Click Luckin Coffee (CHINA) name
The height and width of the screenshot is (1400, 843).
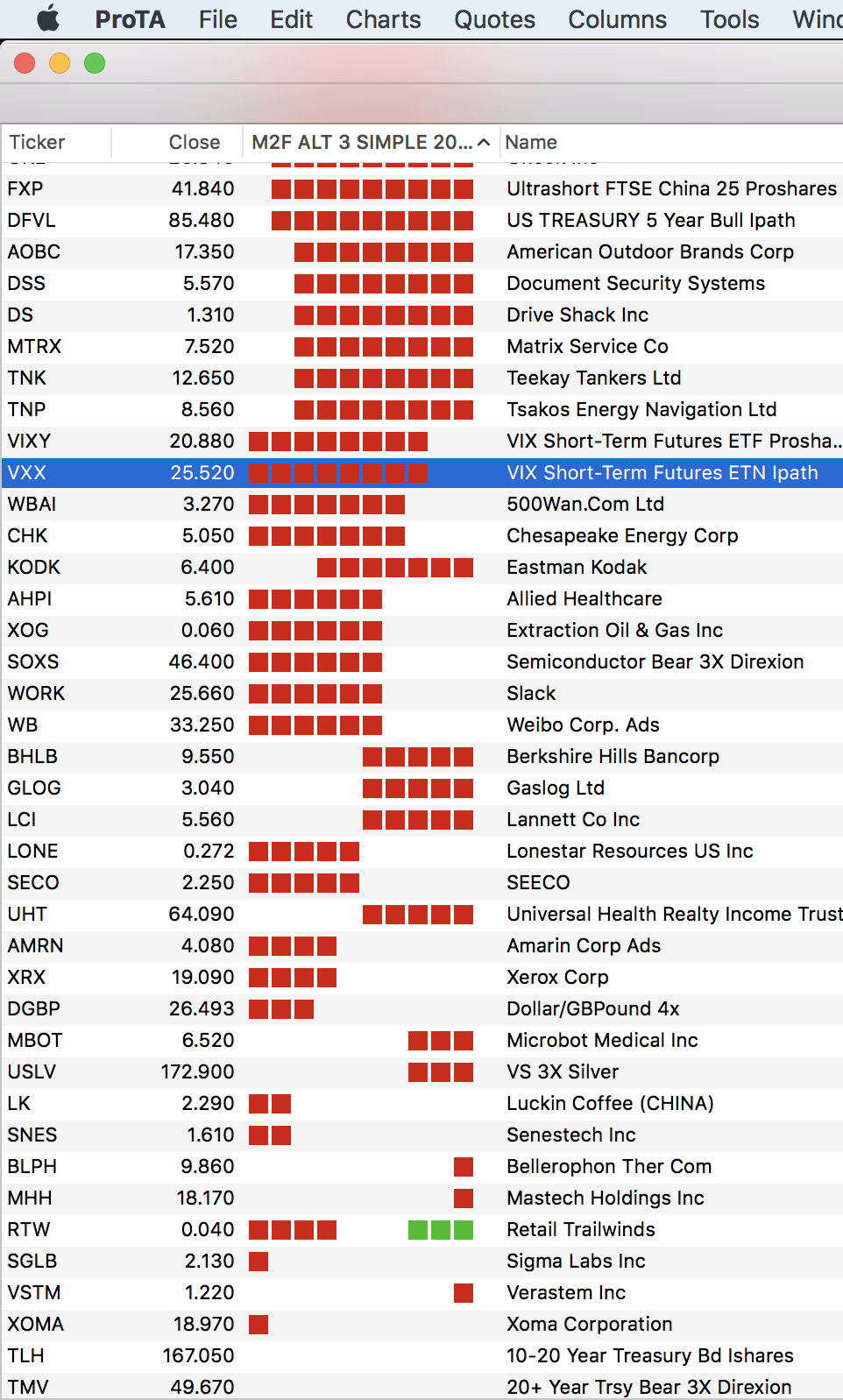tap(610, 1103)
